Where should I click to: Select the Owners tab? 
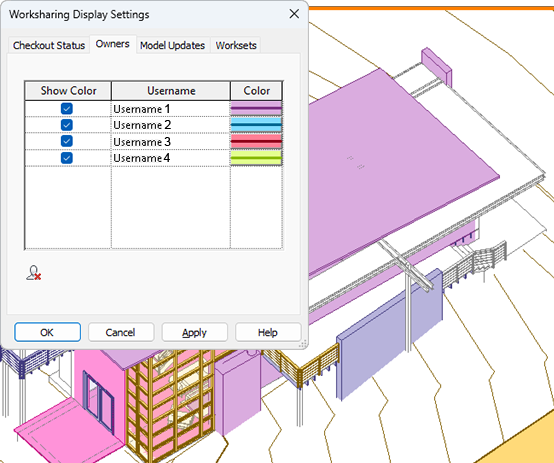tap(113, 44)
